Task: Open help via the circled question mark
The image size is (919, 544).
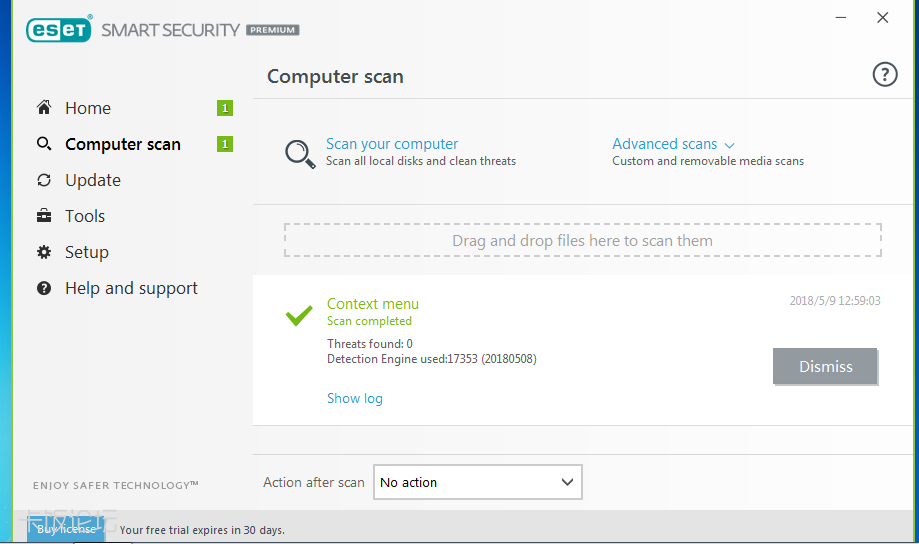Action: pyautogui.click(x=885, y=74)
